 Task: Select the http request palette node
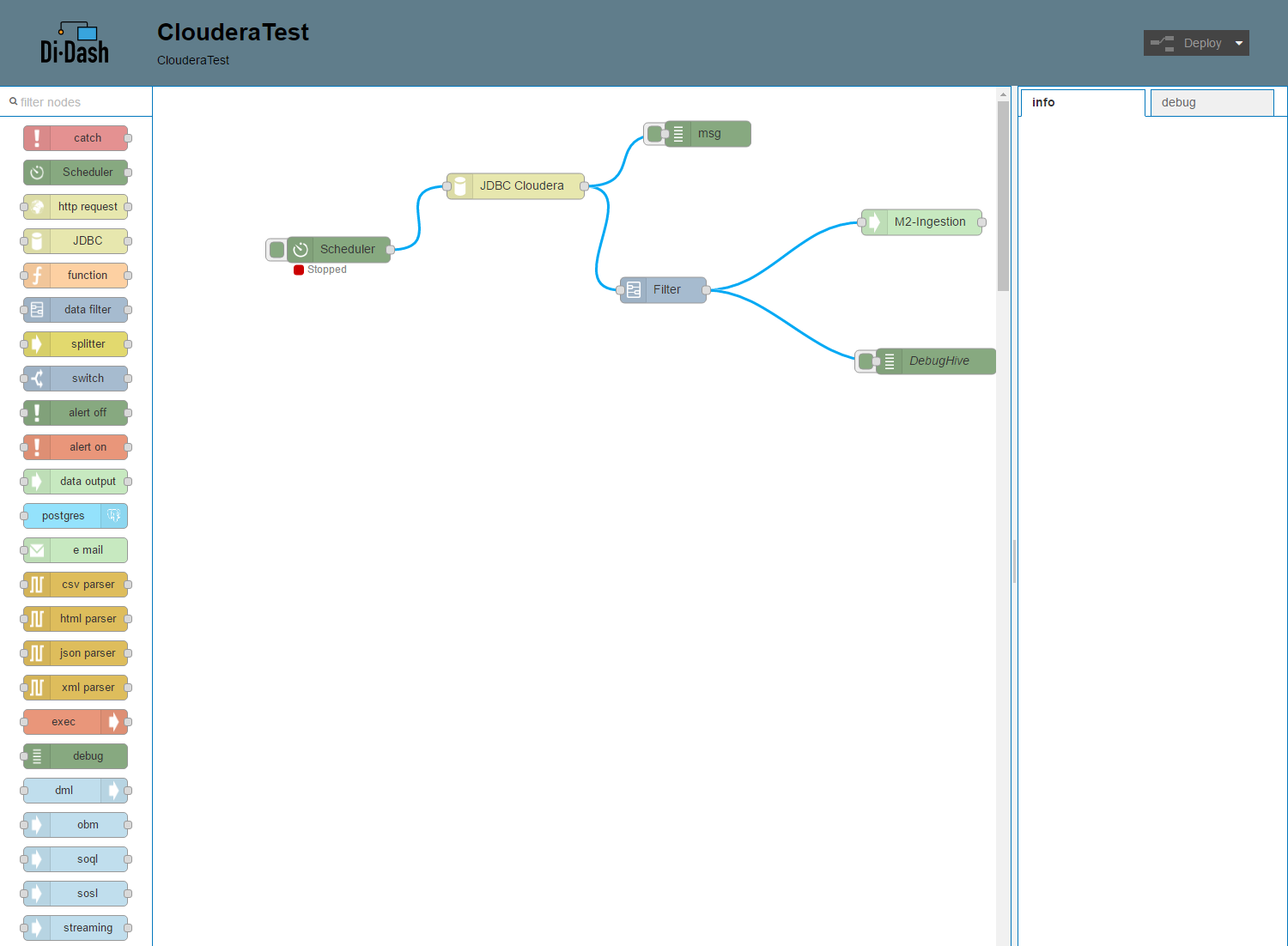coord(76,207)
